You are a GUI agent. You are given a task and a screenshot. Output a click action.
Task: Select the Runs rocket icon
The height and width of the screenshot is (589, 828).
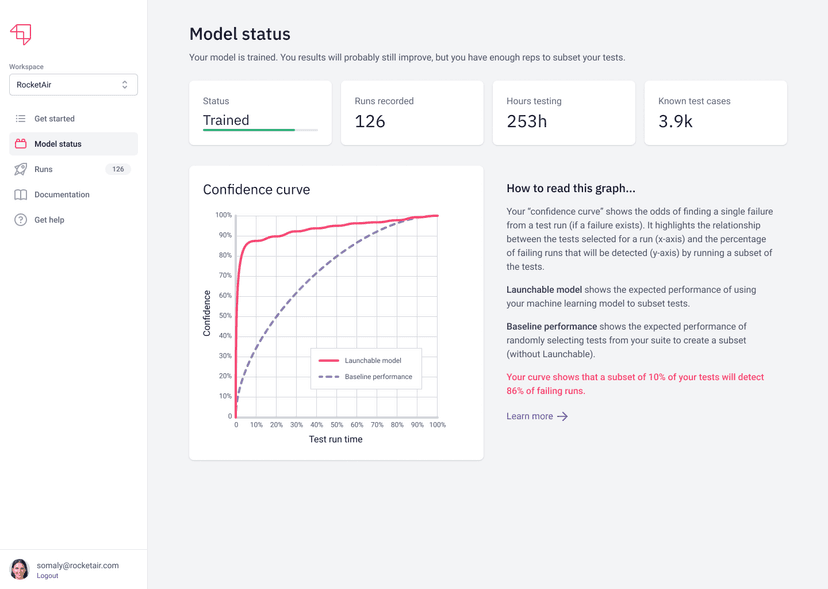(22, 169)
